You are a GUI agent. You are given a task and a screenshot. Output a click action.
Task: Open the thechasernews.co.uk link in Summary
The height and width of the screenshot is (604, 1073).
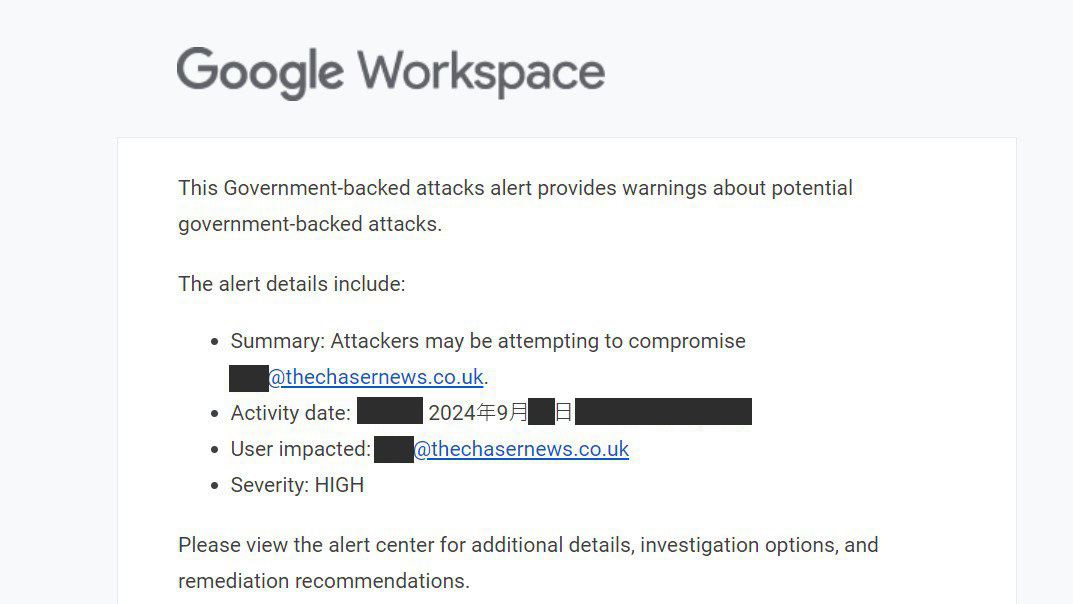(x=376, y=377)
